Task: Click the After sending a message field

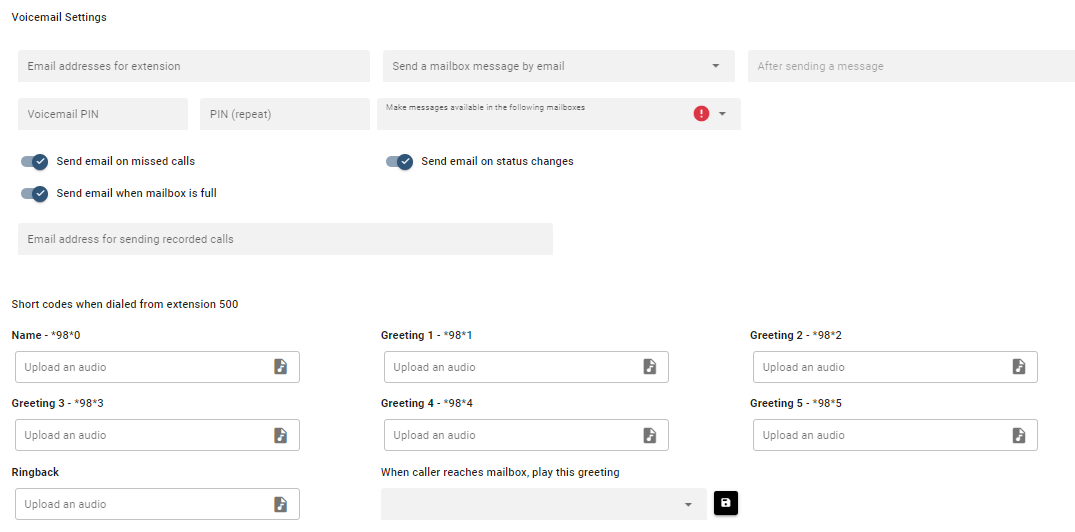Action: pos(910,66)
